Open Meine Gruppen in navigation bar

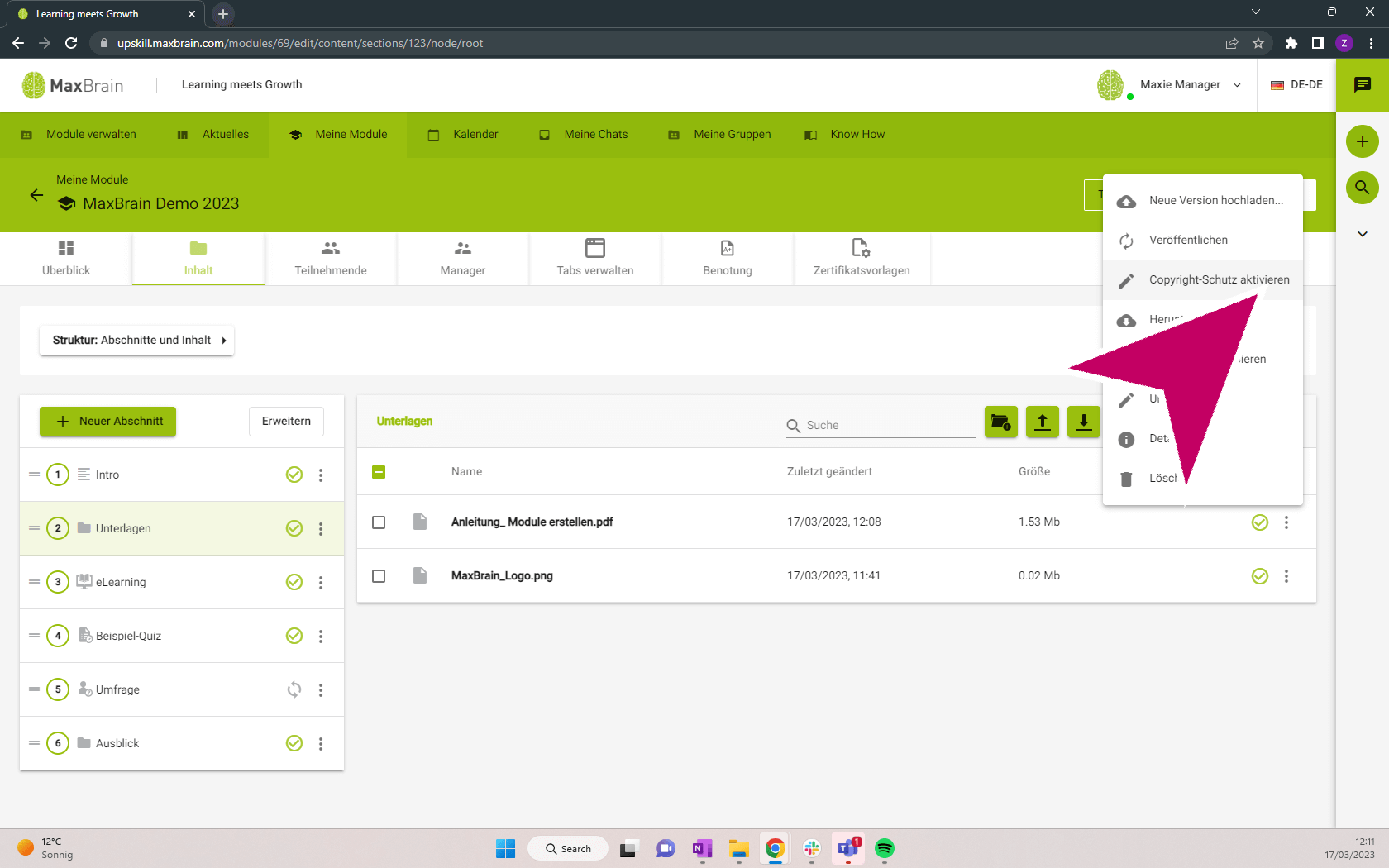point(719,135)
